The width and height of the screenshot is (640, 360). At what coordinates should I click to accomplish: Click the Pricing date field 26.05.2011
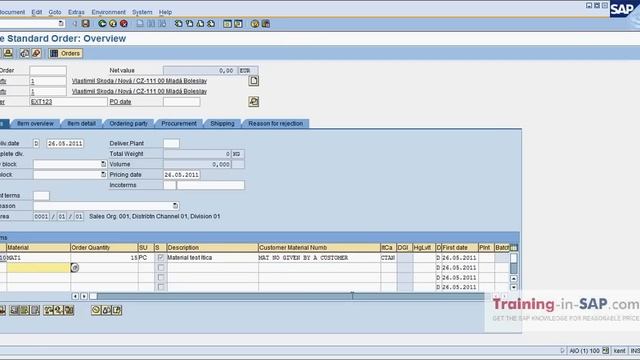(182, 175)
